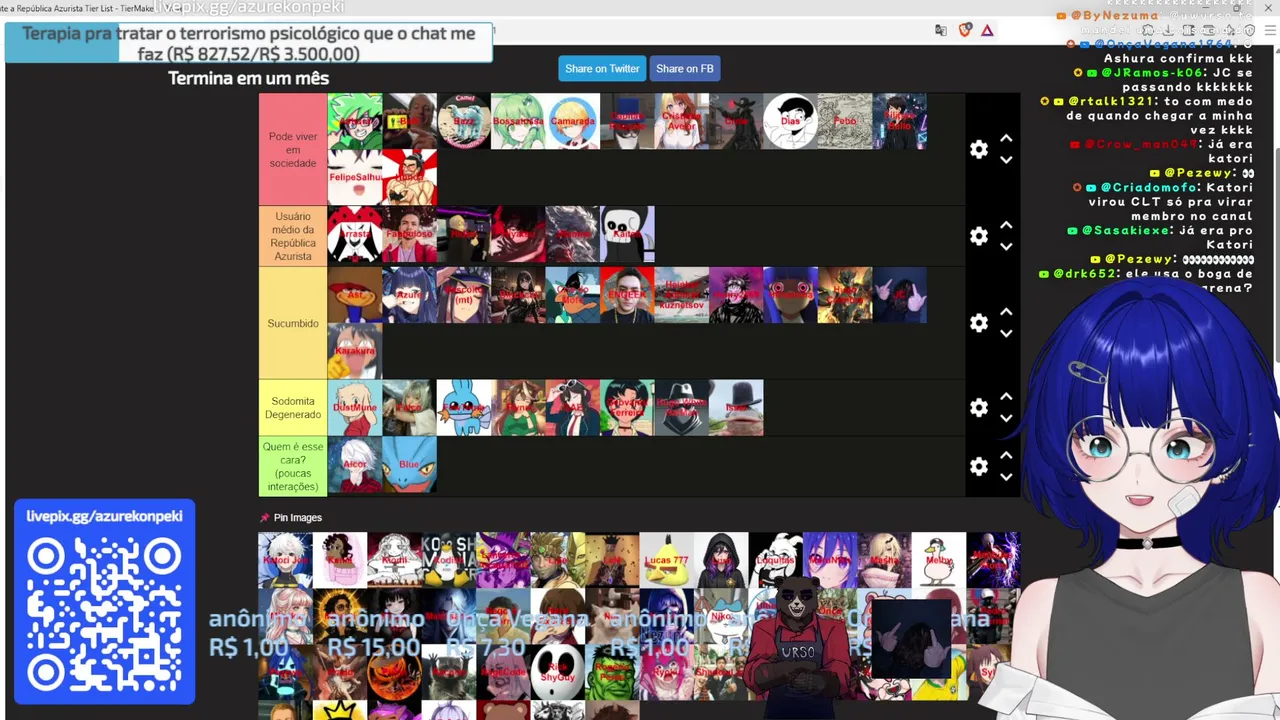Click the 'Sodomita Degenerado' tier label
The width and height of the screenshot is (1280, 720).
tap(293, 408)
